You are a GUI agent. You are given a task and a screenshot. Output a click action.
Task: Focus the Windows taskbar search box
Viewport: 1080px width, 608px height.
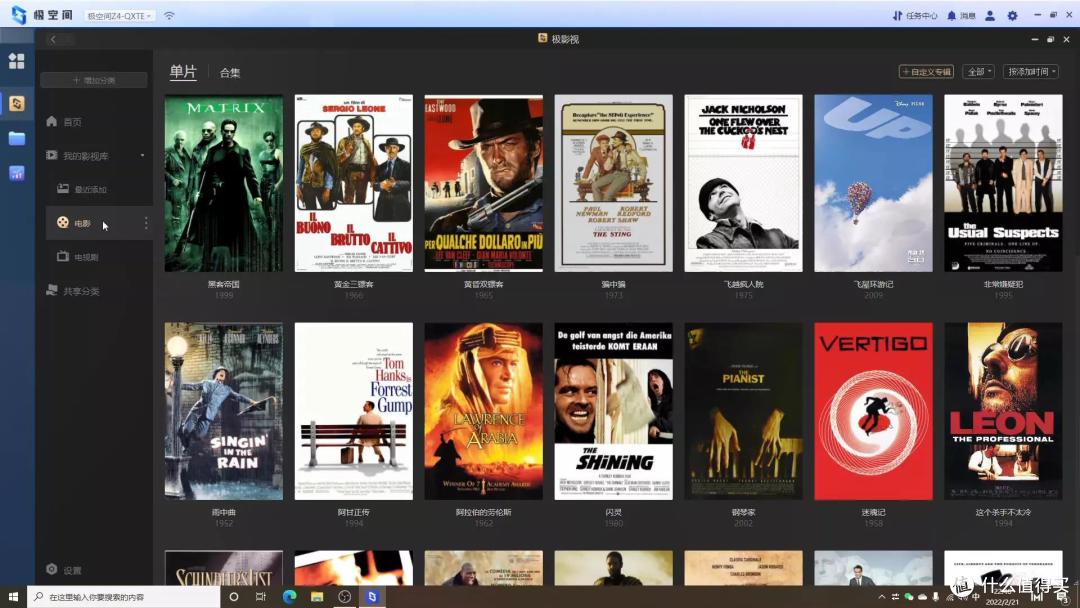pos(123,597)
